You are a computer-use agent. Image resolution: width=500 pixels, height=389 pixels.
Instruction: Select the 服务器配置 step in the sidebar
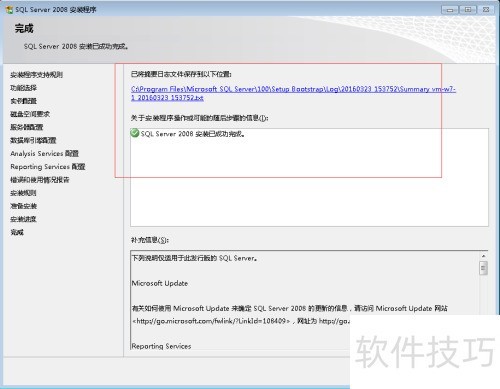coord(27,127)
